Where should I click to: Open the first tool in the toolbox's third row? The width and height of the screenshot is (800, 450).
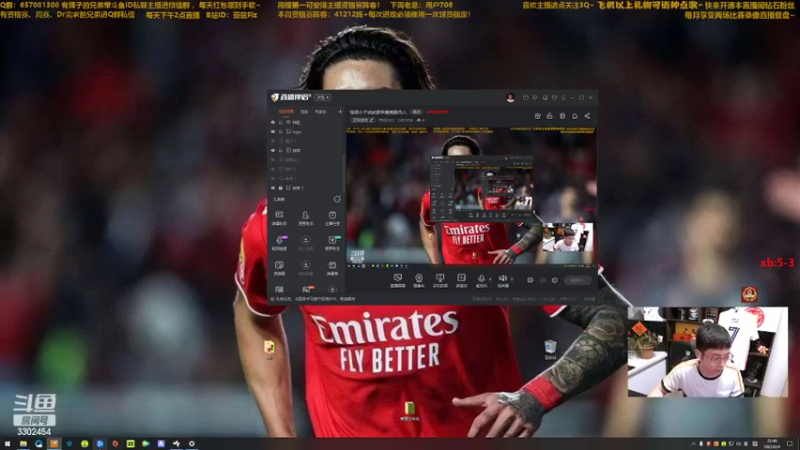(279, 268)
